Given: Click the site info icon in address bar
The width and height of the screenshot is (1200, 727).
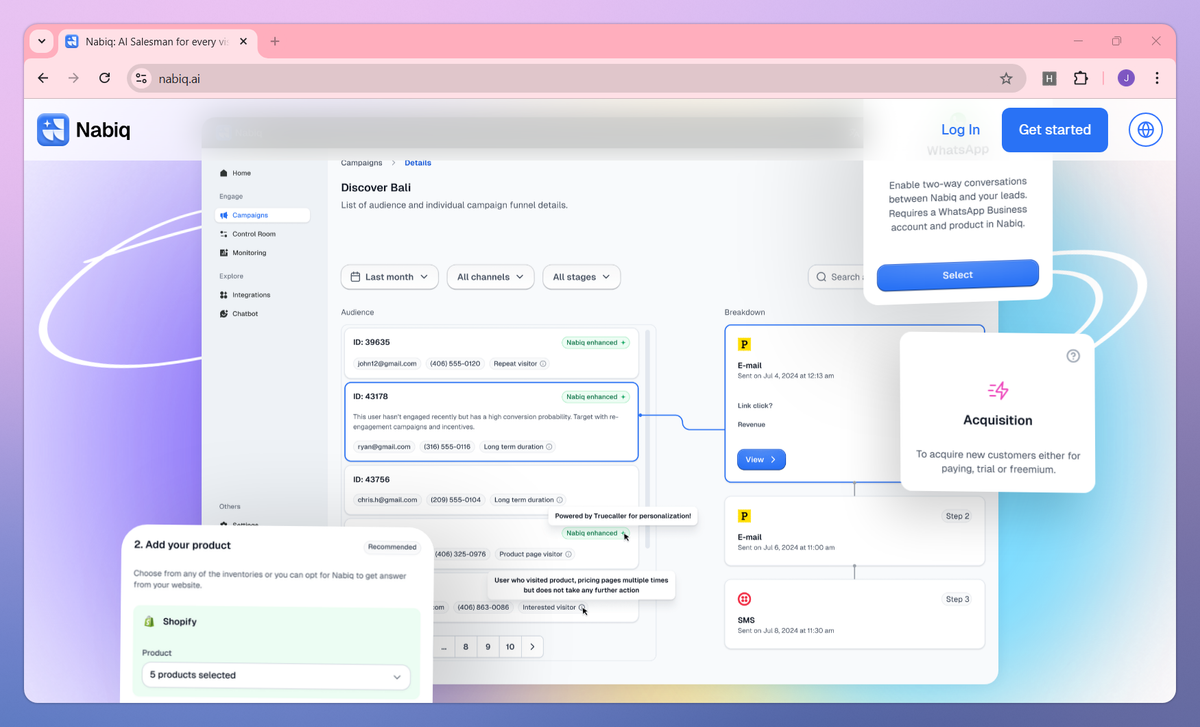Looking at the screenshot, I should click(x=141, y=78).
